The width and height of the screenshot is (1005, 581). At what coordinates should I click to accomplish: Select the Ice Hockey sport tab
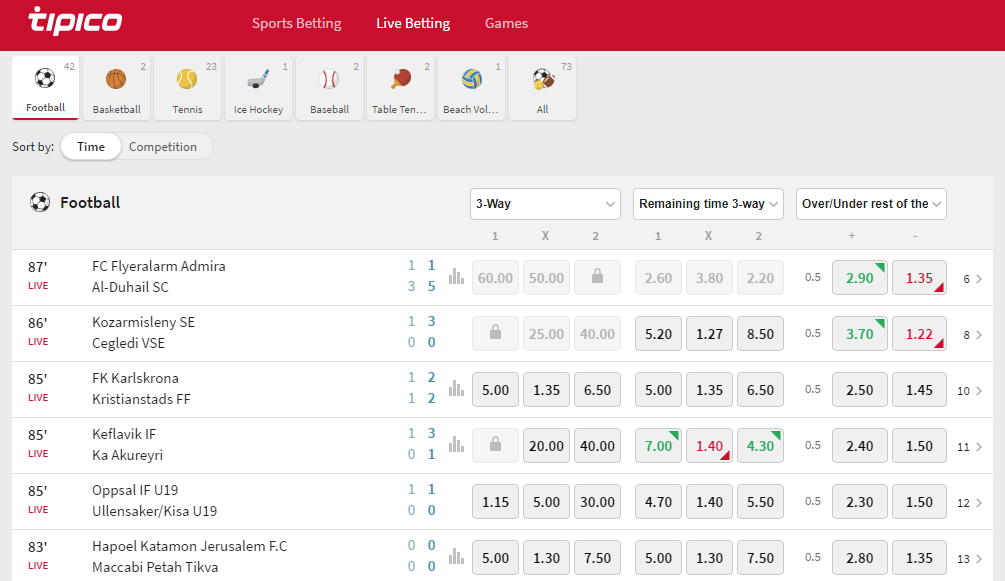tap(258, 88)
